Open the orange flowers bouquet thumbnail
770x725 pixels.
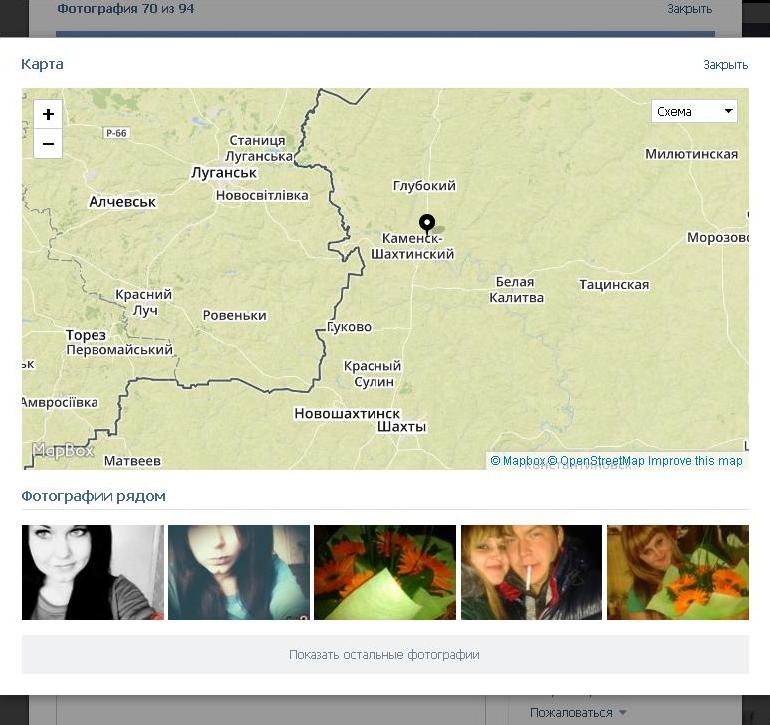[x=385, y=572]
